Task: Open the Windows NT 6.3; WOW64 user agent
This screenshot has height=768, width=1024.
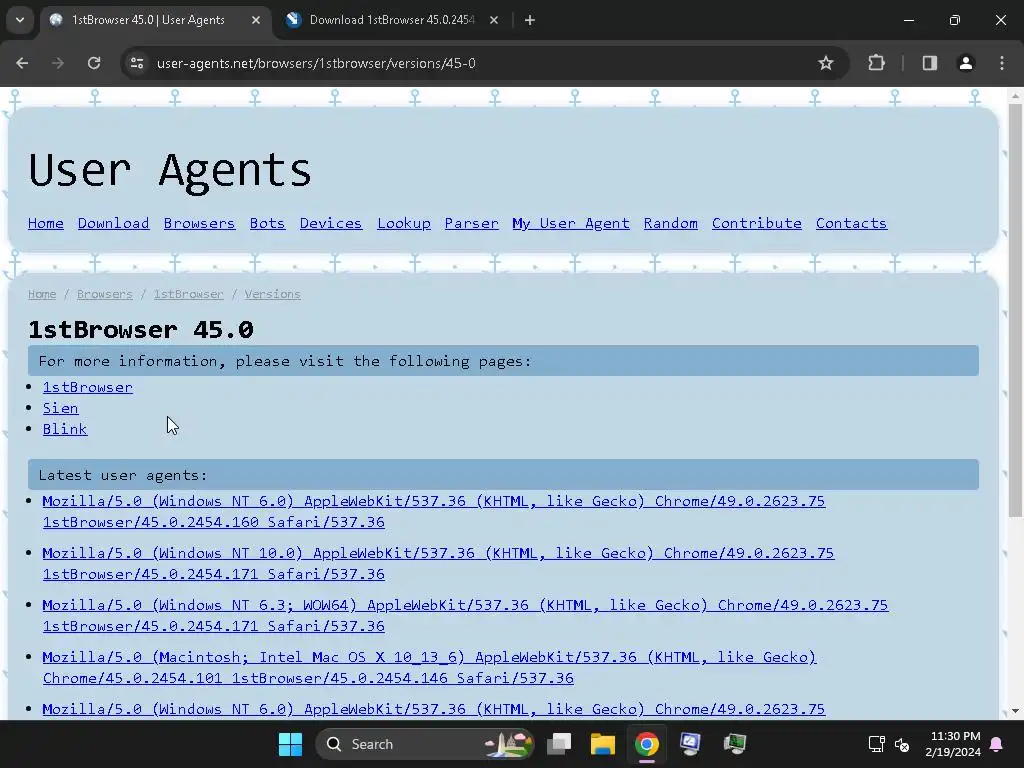Action: point(465,616)
